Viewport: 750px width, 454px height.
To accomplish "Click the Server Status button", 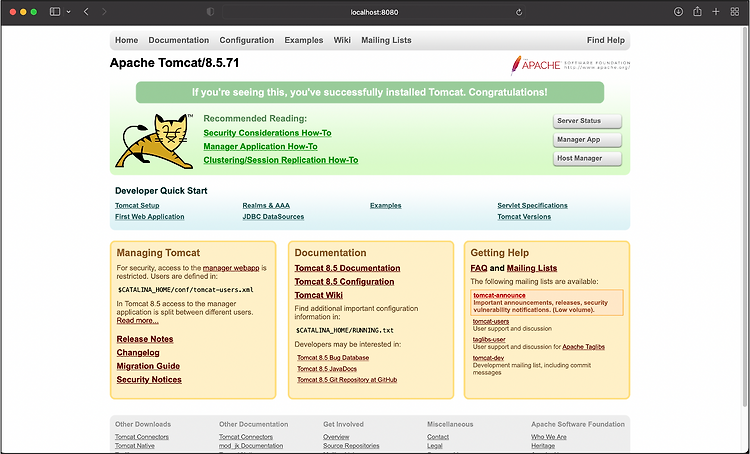I will point(587,121).
